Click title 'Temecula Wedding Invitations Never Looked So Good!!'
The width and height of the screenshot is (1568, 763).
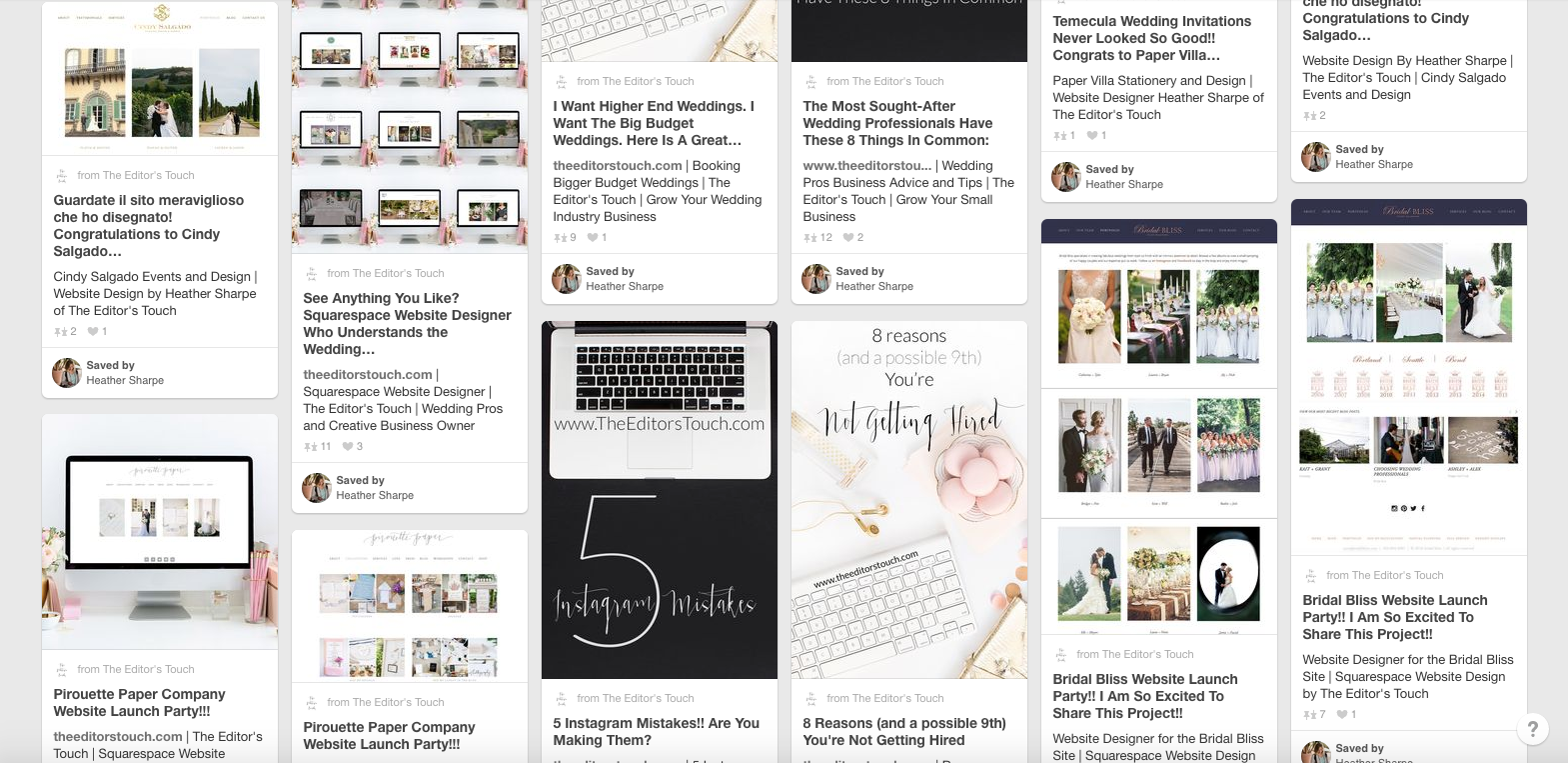(x=1151, y=38)
